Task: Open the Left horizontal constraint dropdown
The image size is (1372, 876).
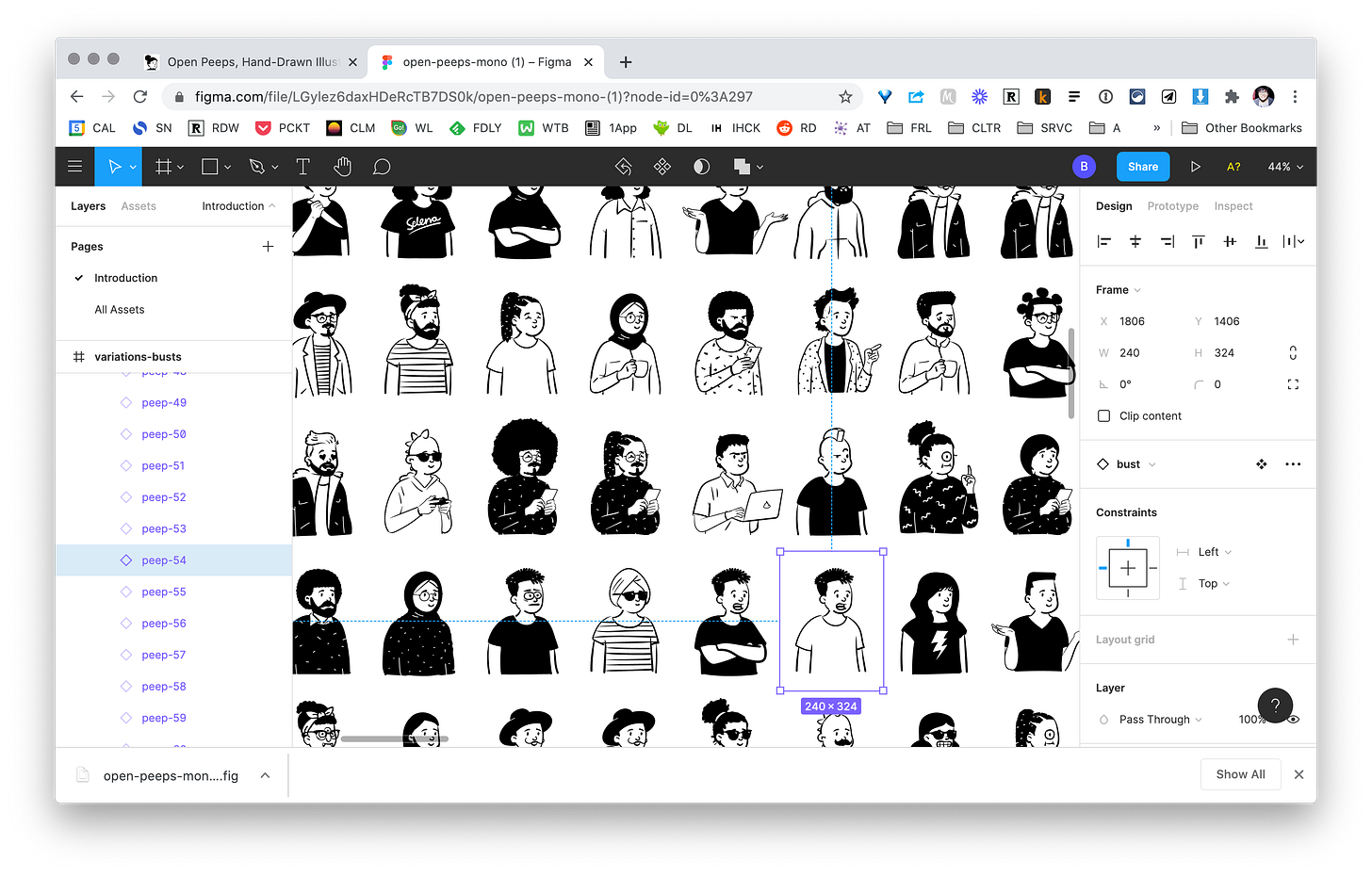Action: pos(1216,552)
